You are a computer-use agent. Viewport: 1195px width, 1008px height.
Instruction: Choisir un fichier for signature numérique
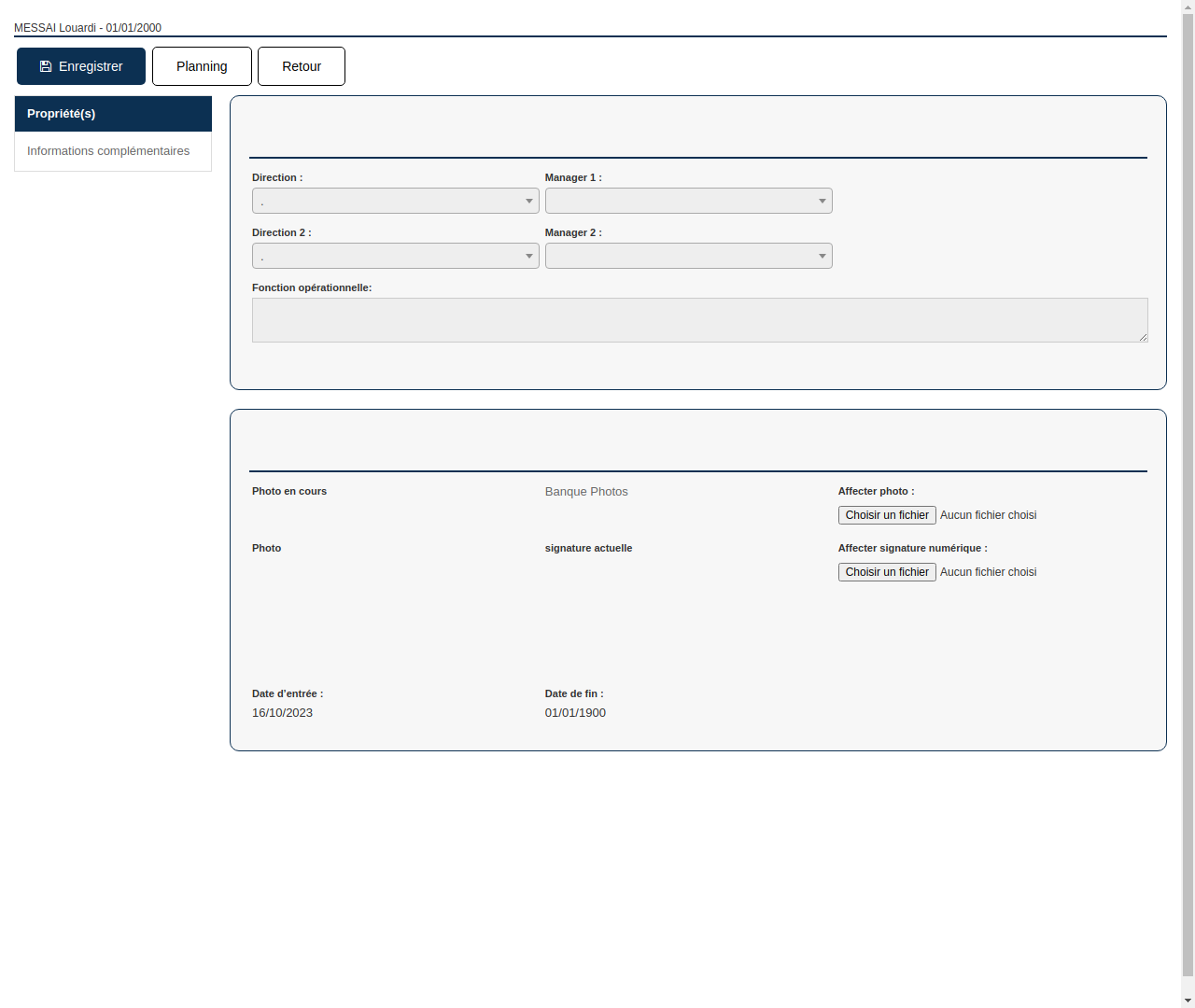(886, 571)
